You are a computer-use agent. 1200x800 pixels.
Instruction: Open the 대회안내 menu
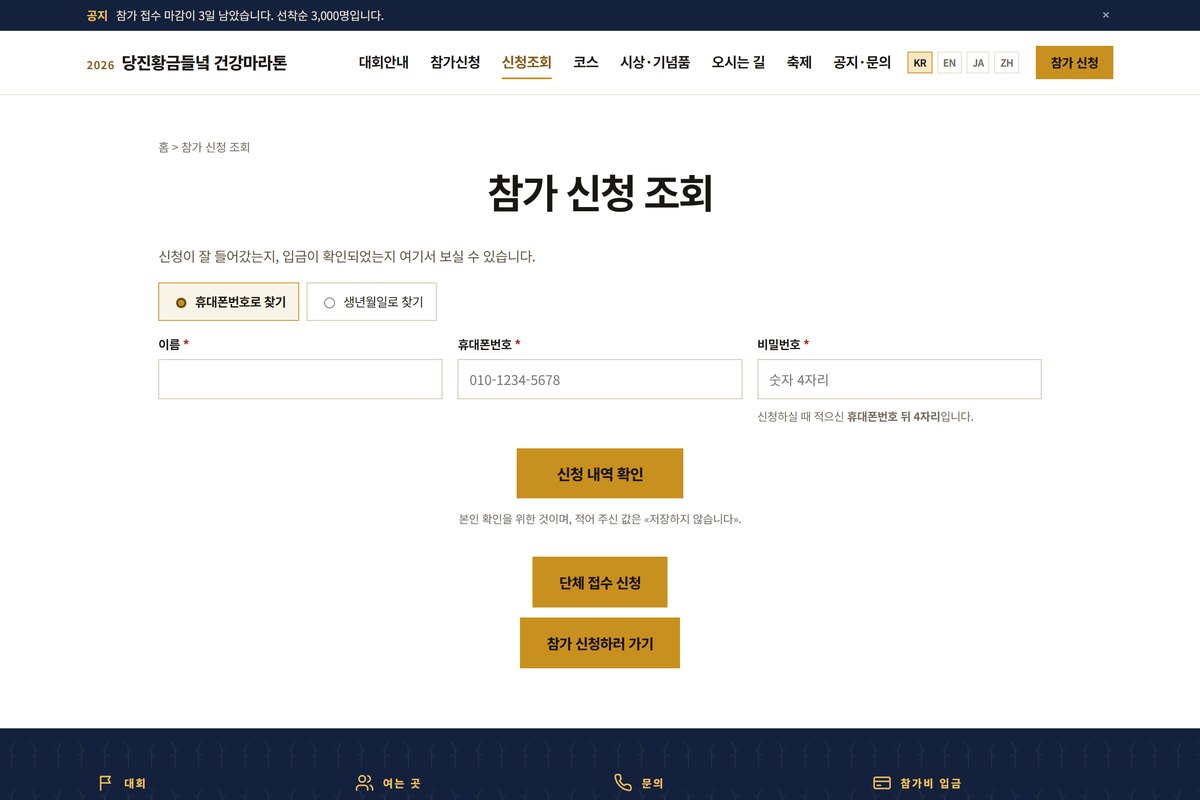coord(384,62)
